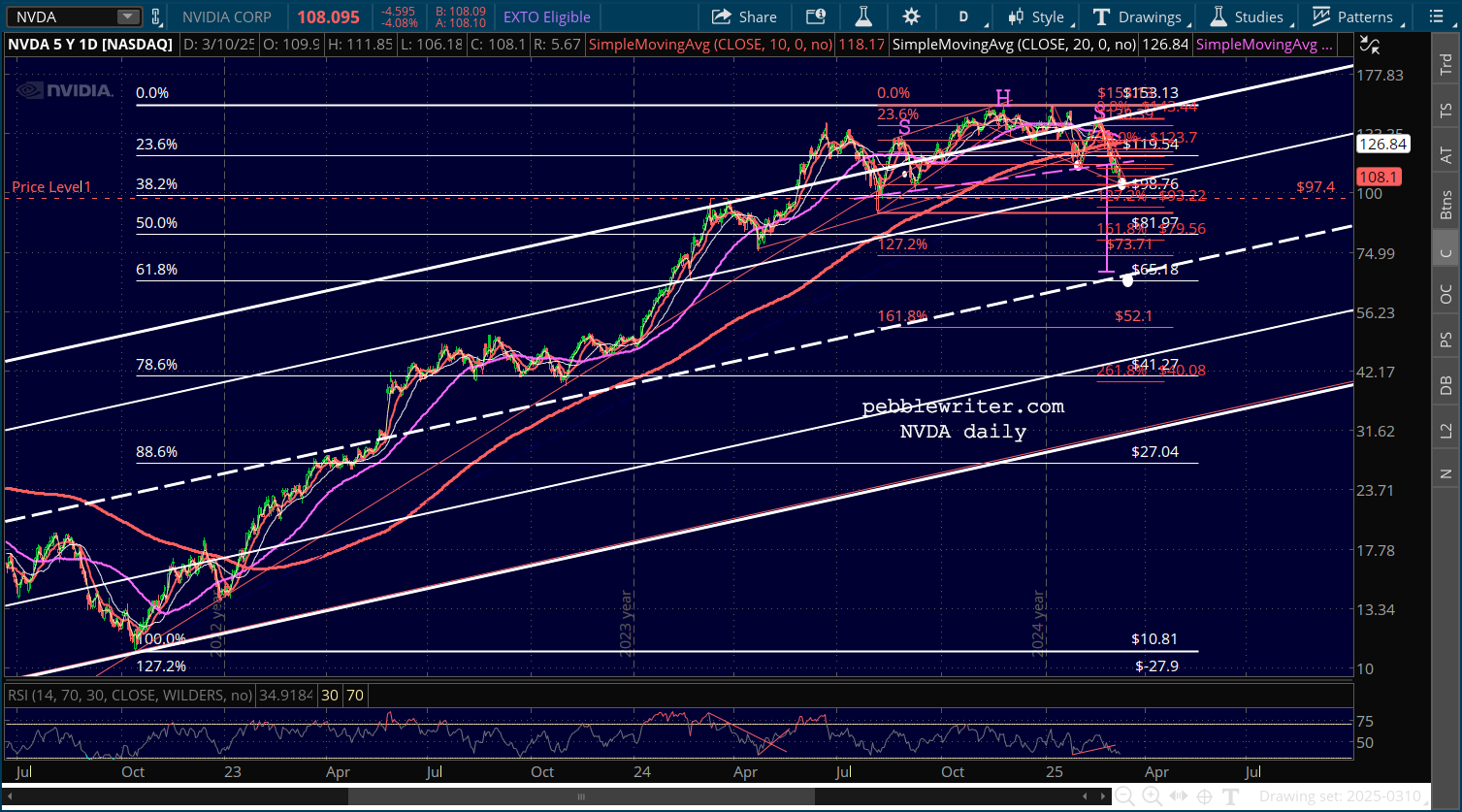The width and height of the screenshot is (1462, 812).
Task: Select the PS sidebar tab
Action: tap(1446, 341)
